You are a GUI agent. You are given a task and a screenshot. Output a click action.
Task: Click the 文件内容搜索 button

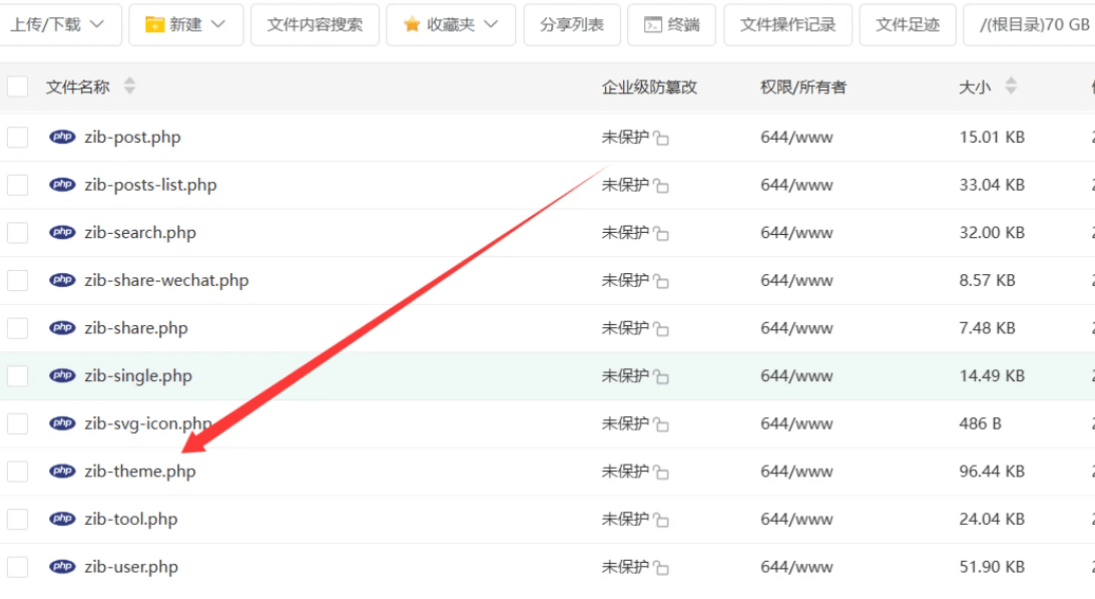(315, 25)
